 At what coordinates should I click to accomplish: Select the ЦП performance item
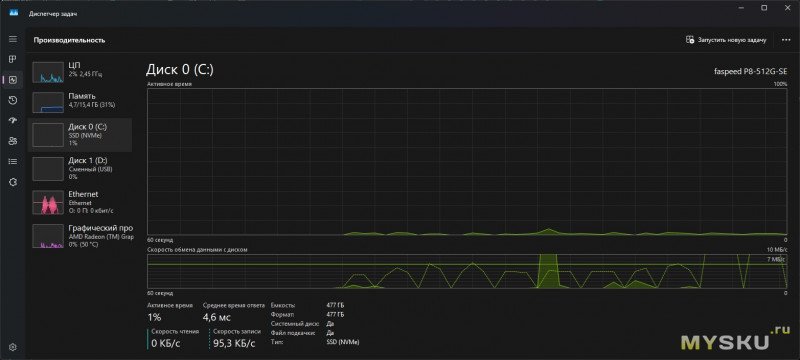coord(80,72)
